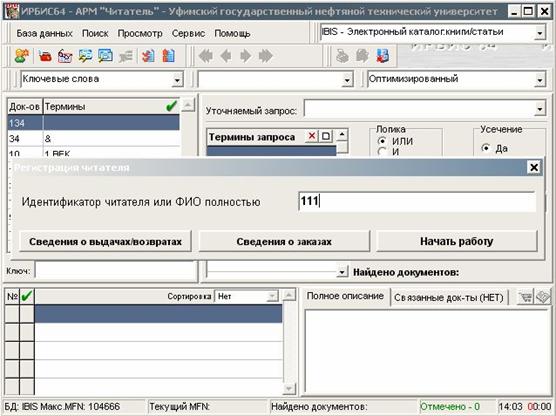Open the Сортировка Нет dropdown

point(272,296)
